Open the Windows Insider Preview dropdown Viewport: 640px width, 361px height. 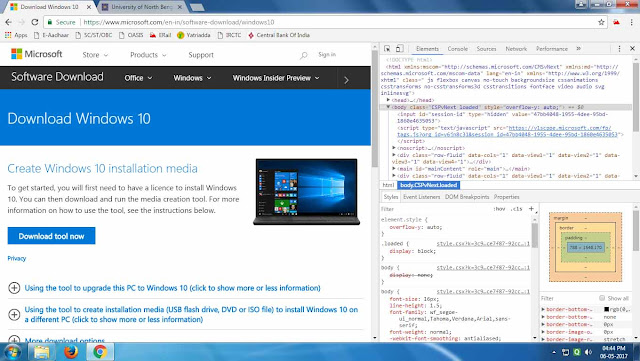[276, 78]
